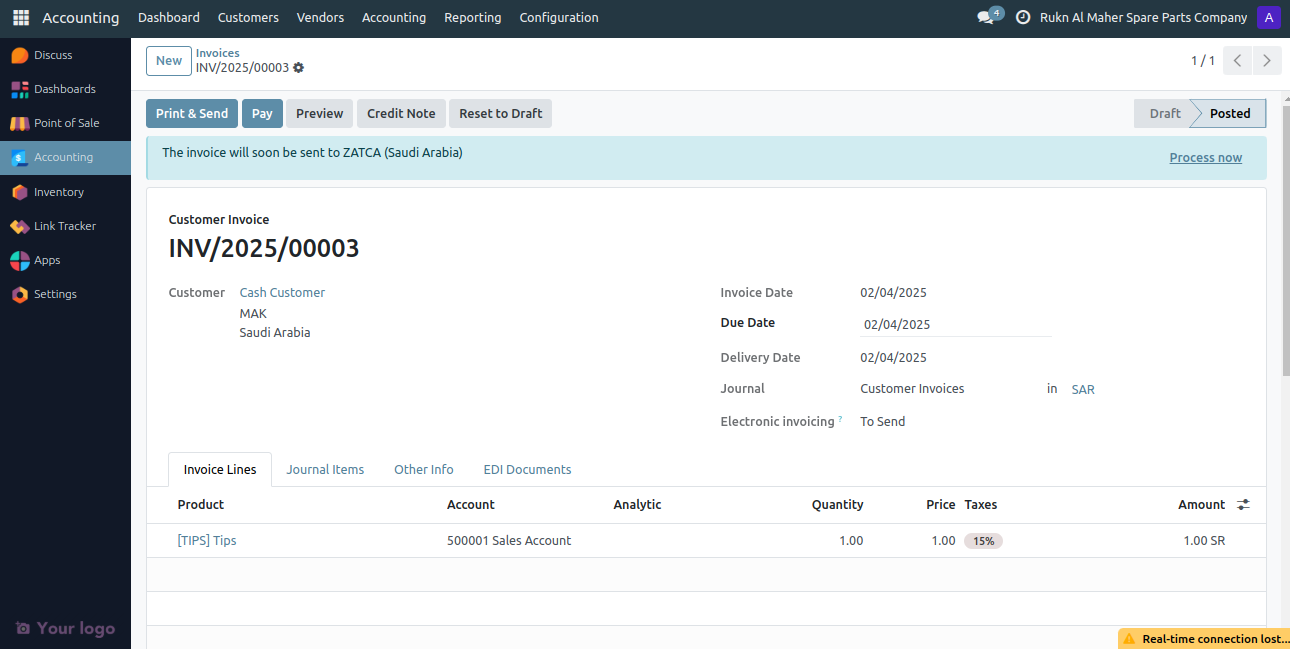Screen dimensions: 1290x649
Task: Open the optional columns selector beside Amount
Action: [1243, 504]
